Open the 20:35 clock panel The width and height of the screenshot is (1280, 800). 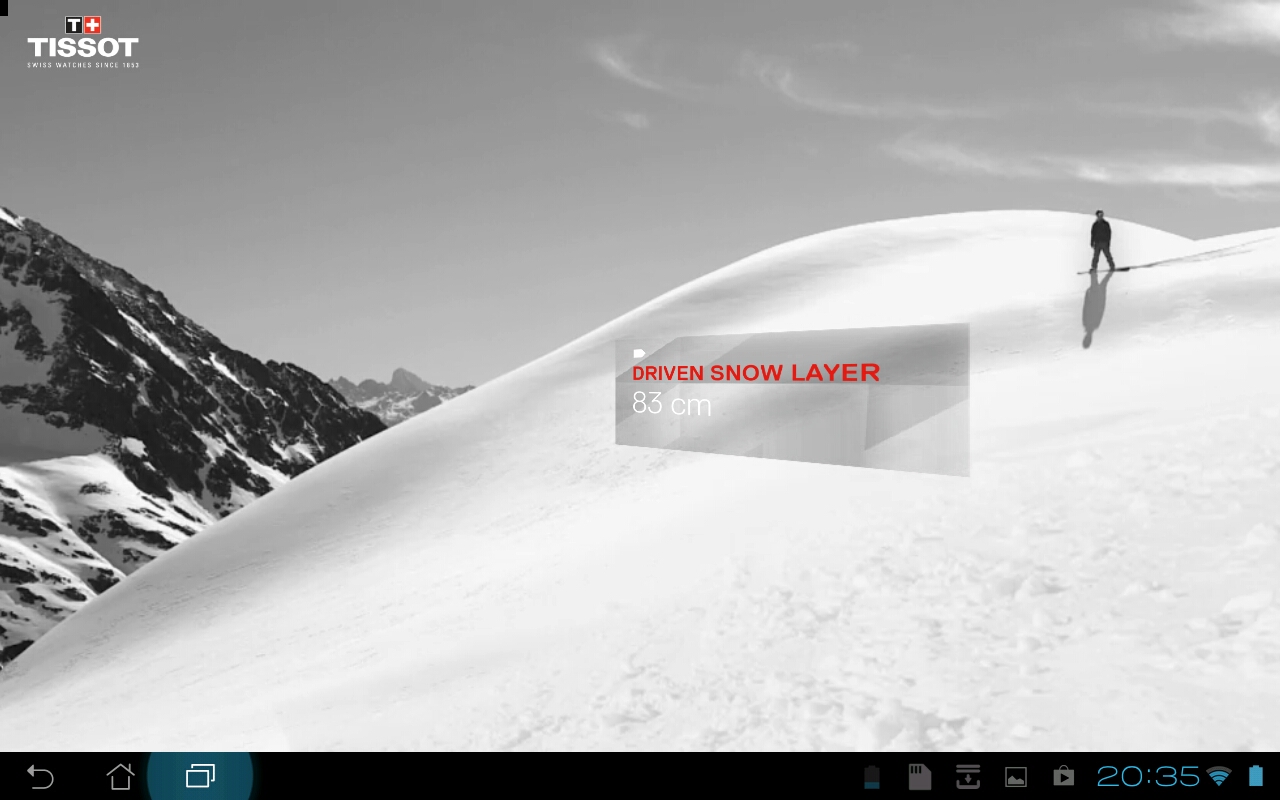click(1148, 776)
